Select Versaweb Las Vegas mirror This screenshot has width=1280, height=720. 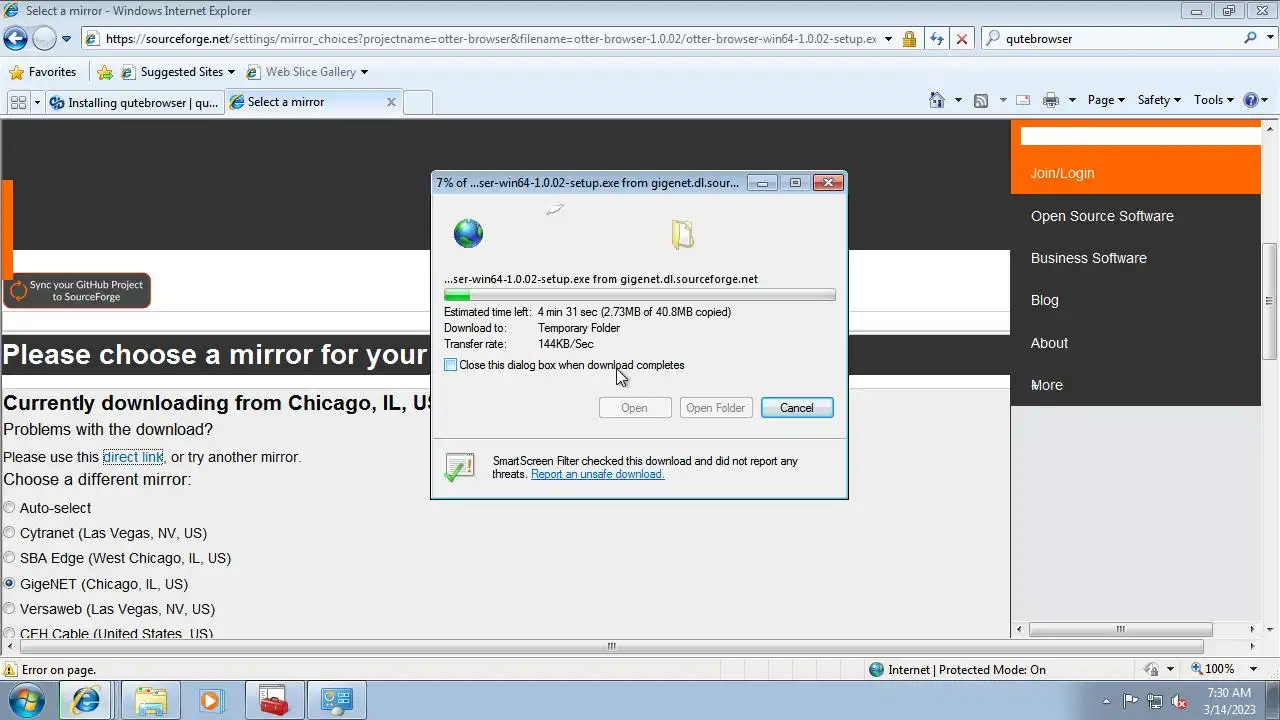pos(9,609)
